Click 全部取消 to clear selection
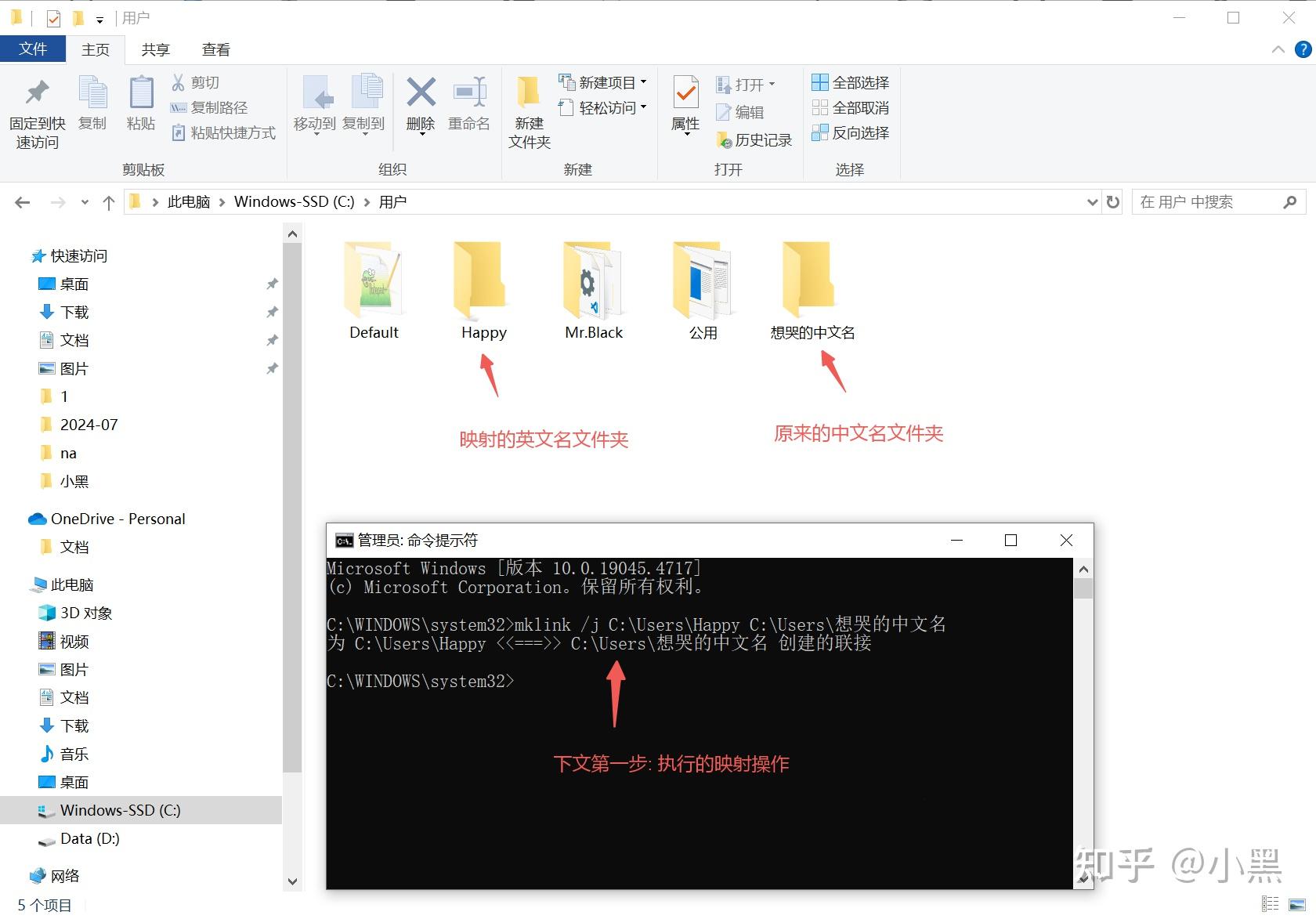1316x919 pixels. click(x=851, y=107)
